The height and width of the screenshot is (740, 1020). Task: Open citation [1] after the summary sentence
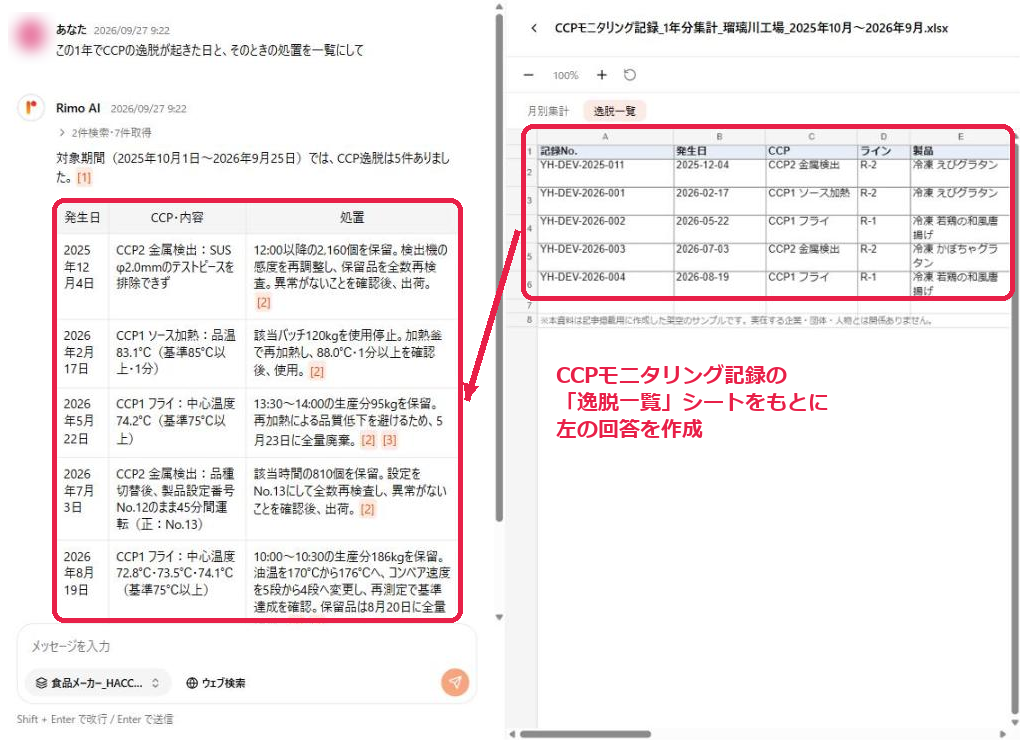click(x=84, y=178)
